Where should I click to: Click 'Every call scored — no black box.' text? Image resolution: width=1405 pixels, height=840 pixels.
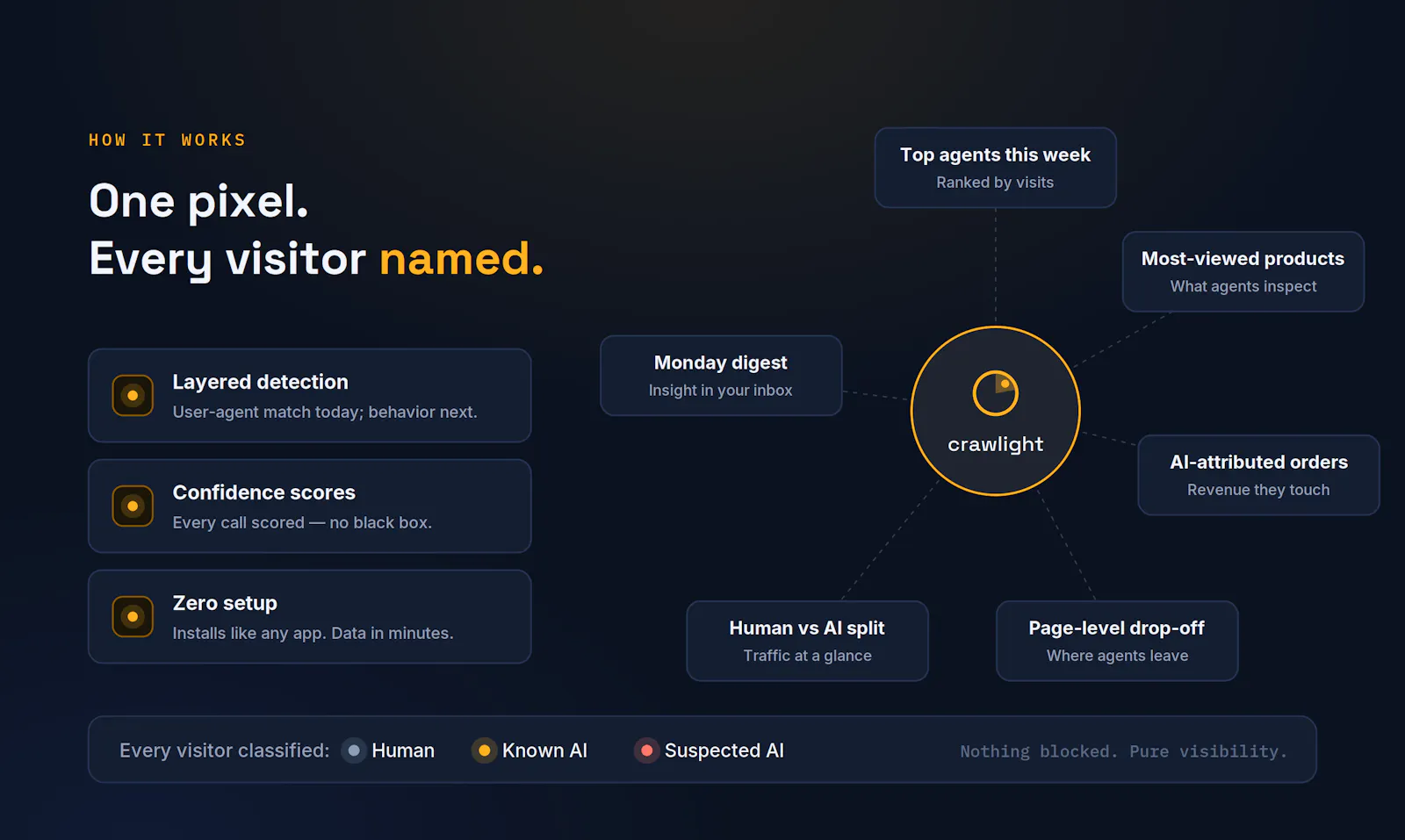302,522
